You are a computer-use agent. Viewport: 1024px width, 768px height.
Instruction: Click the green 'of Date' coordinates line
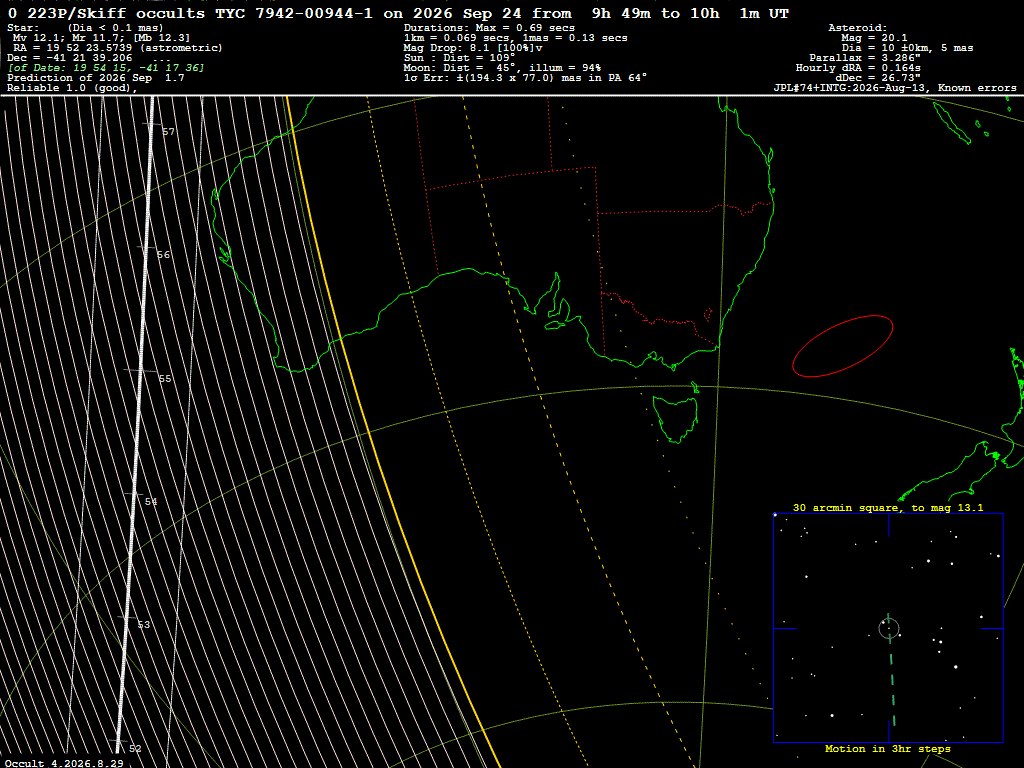pos(106,68)
